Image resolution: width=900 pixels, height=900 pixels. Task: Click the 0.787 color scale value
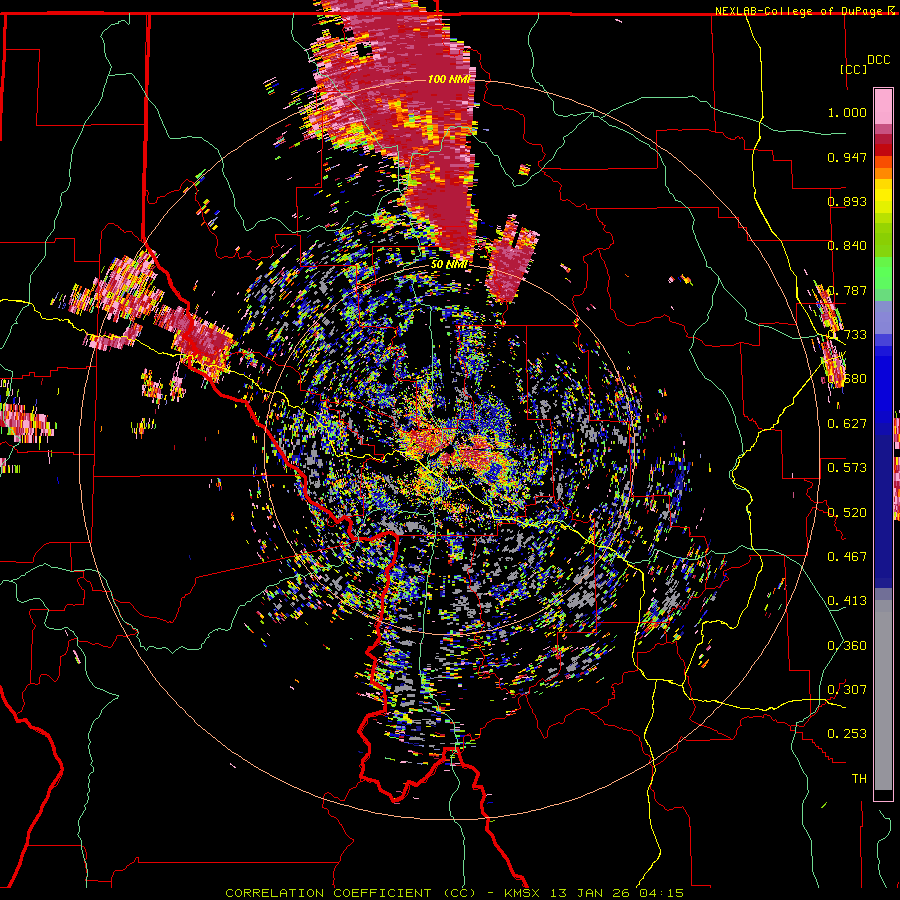[x=847, y=290]
